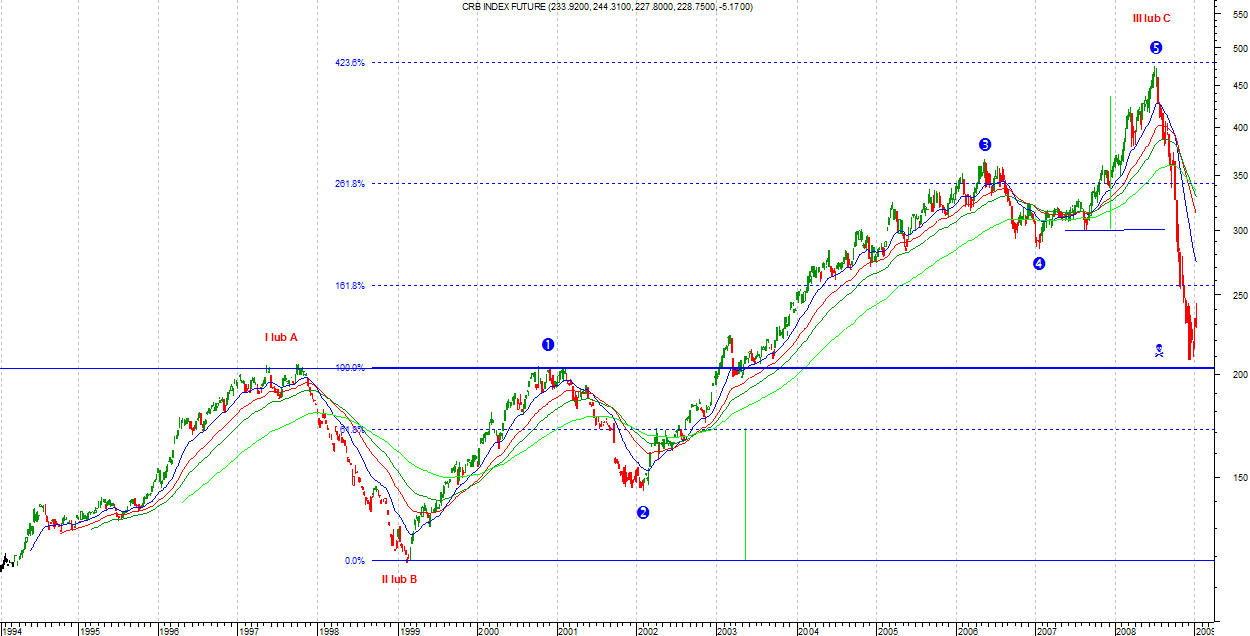Click the 161.8% Fibonacci level label
The image size is (1250, 636).
point(350,285)
